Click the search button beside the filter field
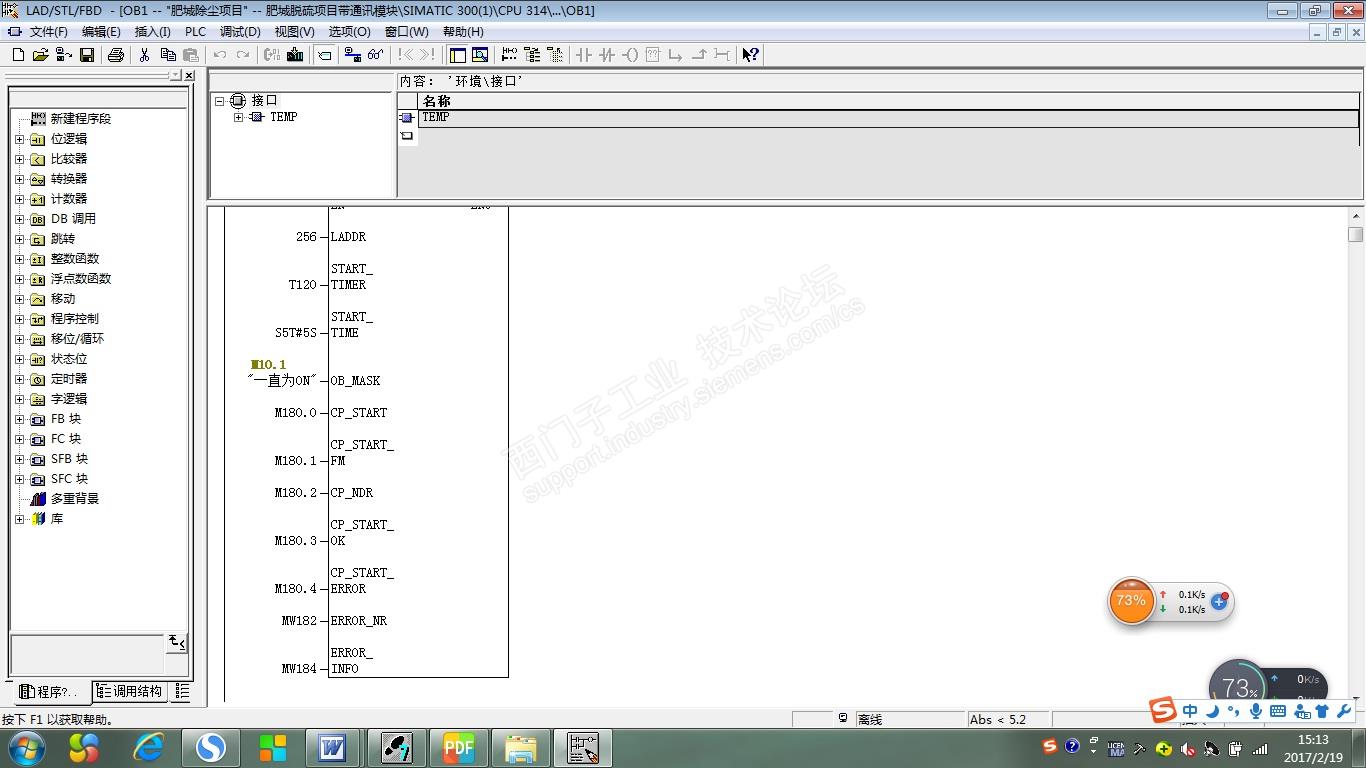The height and width of the screenshot is (768, 1366). click(x=177, y=642)
